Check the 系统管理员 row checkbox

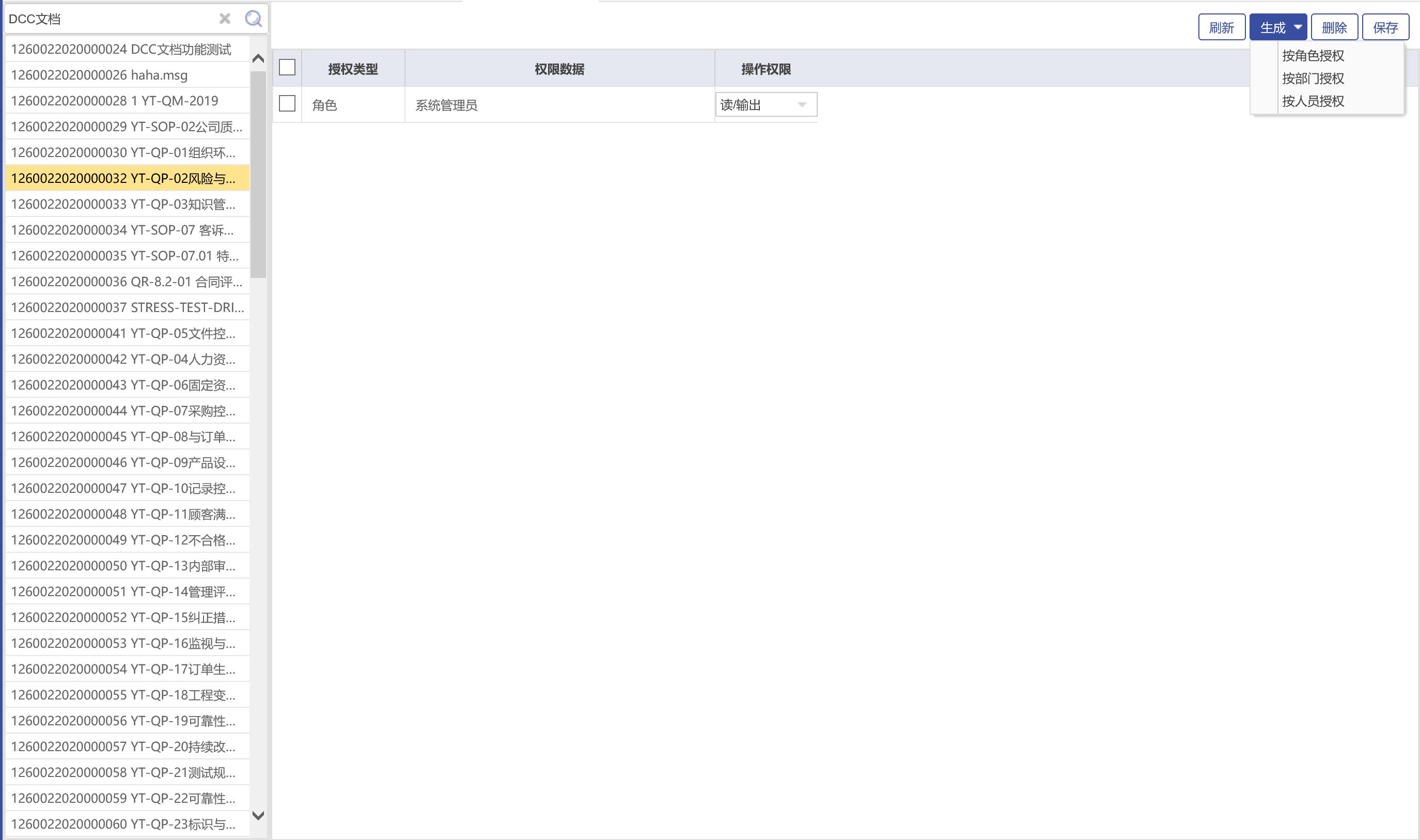(x=287, y=104)
